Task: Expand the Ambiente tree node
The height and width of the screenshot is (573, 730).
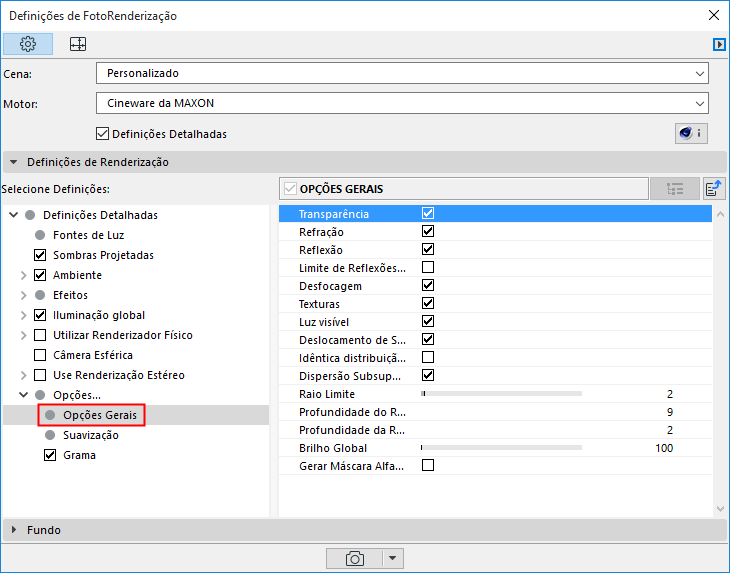Action: (23, 275)
